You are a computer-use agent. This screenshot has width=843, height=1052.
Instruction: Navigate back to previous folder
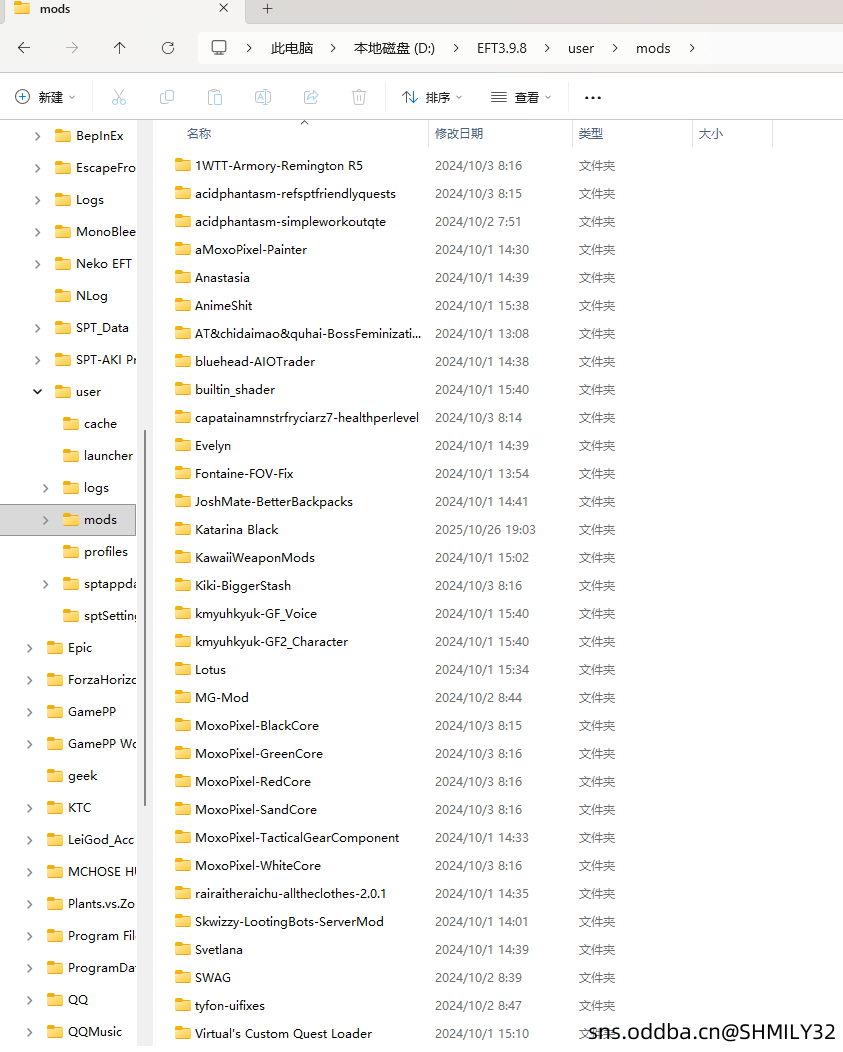[24, 48]
